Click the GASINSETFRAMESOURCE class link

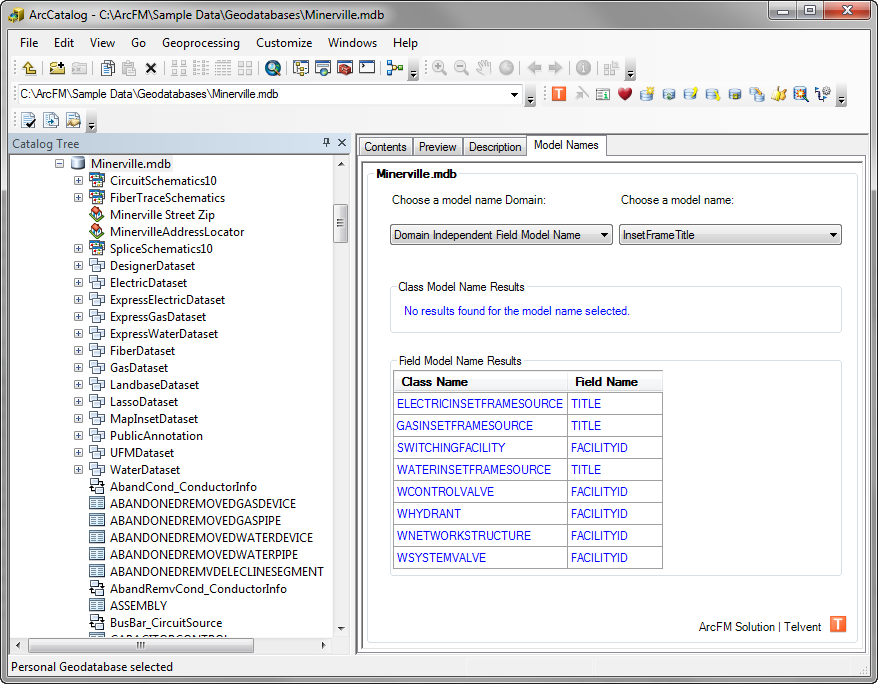[465, 425]
